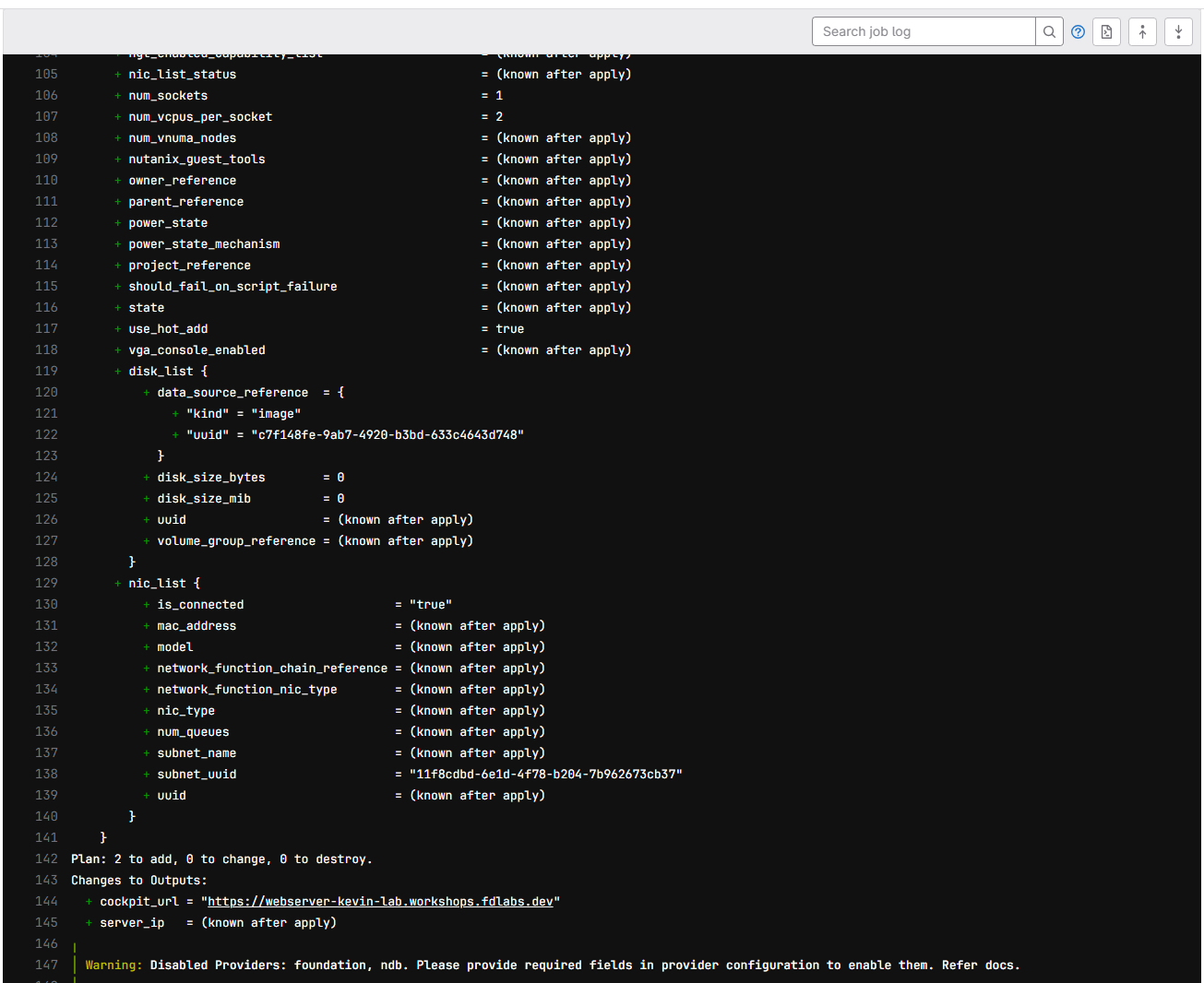
Task: Click line number 142
Action: pyautogui.click(x=46, y=859)
